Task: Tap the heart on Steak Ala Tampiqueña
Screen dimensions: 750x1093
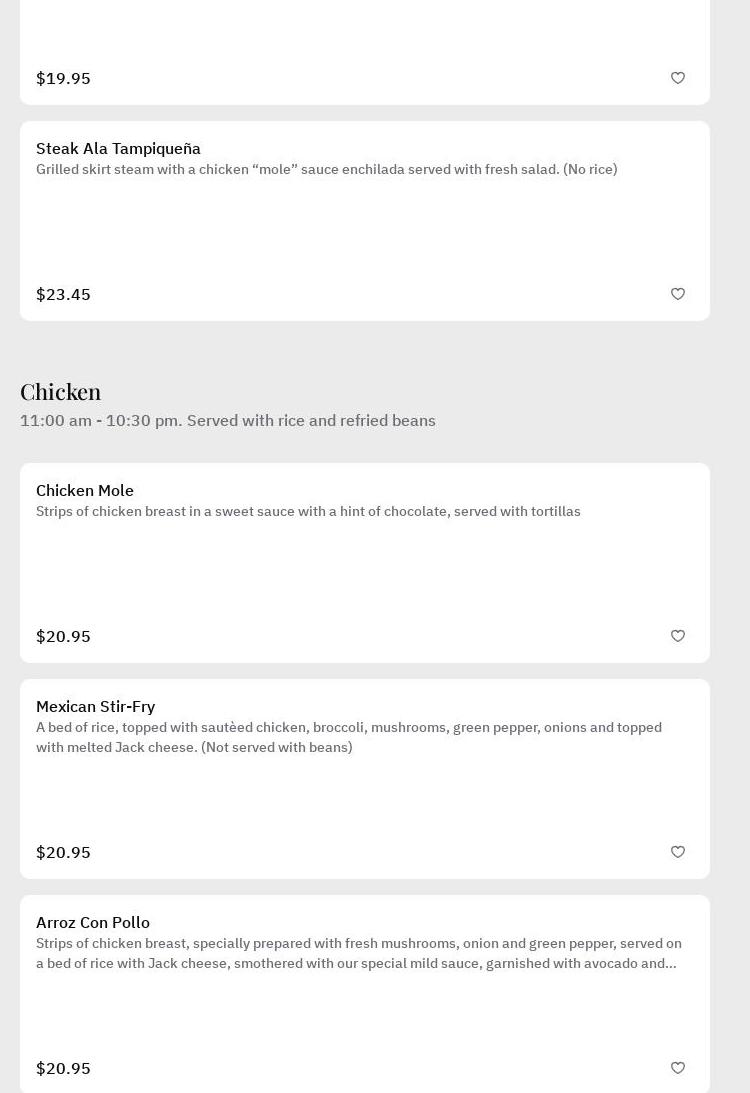Action: [678, 294]
